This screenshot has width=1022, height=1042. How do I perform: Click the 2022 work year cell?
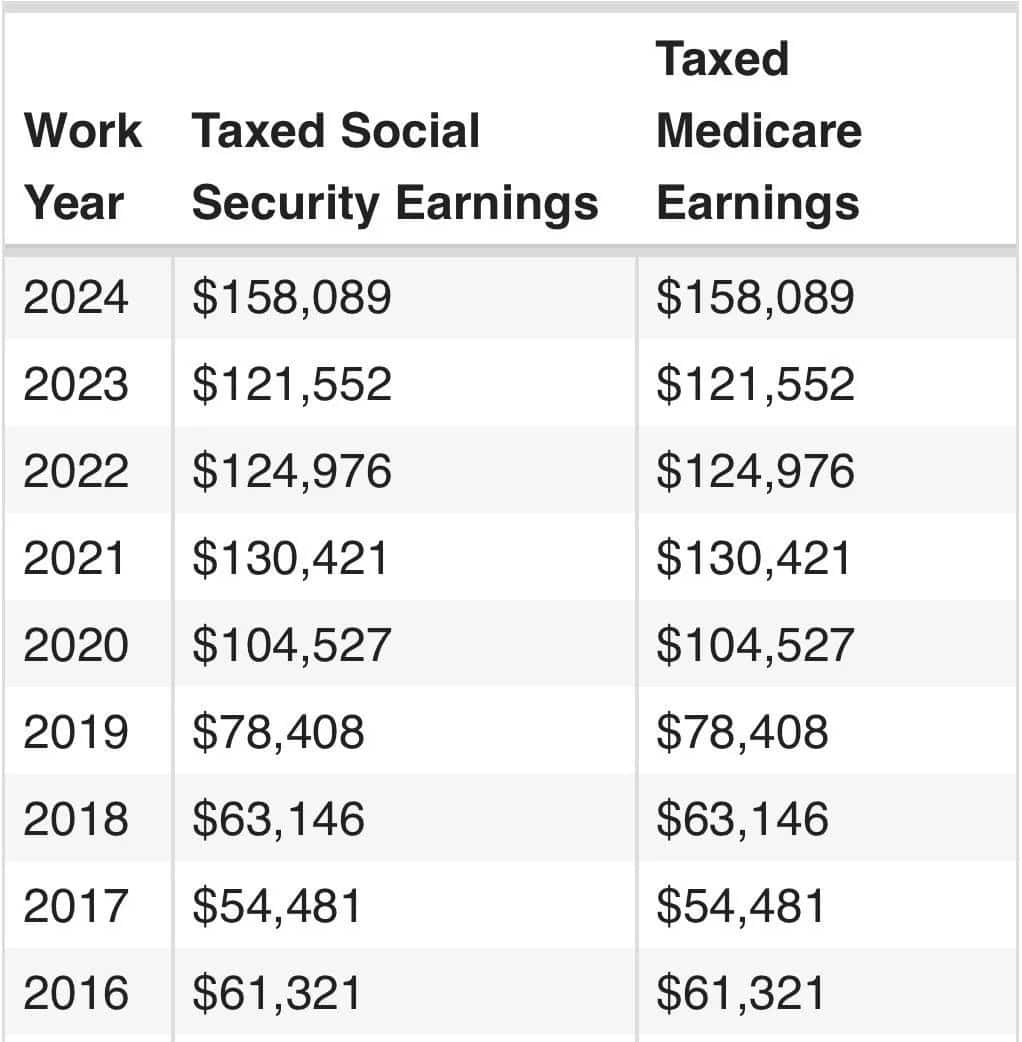[x=77, y=472]
